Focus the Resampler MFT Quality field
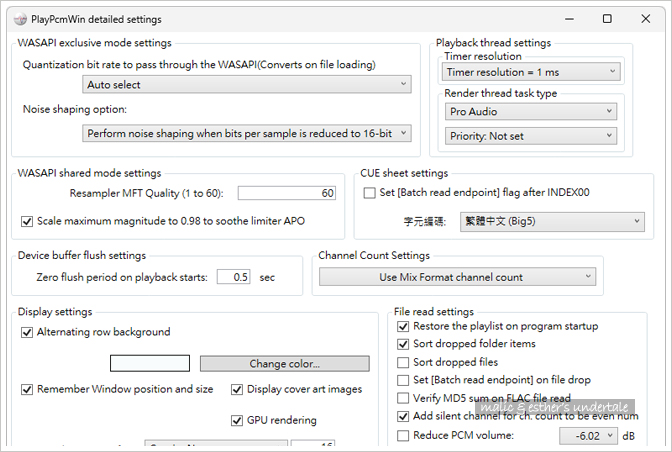This screenshot has height=452, width=672. [x=287, y=193]
